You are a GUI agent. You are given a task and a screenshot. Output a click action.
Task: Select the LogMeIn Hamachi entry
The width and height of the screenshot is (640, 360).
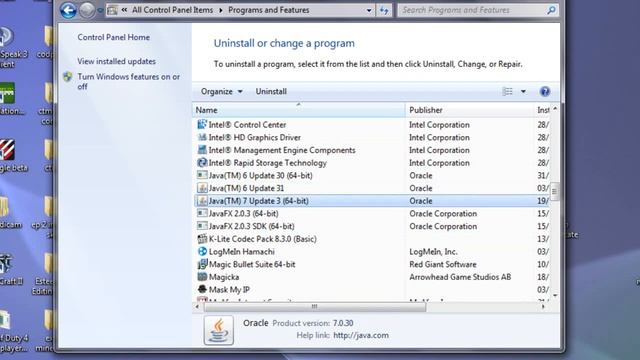click(242, 251)
